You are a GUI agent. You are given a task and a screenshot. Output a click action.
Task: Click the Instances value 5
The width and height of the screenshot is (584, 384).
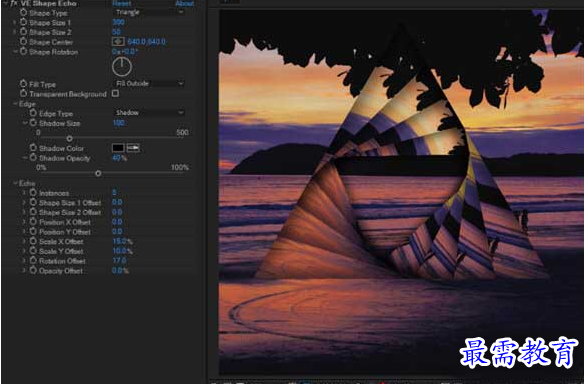tap(114, 193)
